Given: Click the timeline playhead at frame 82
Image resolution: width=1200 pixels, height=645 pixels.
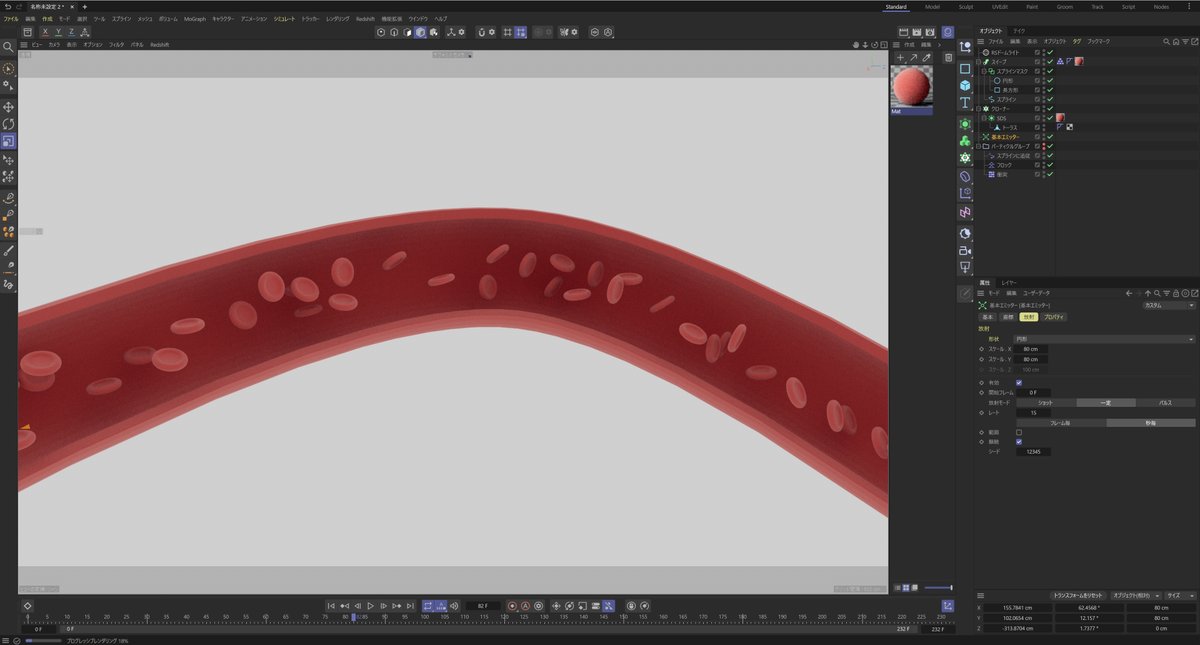Looking at the screenshot, I should point(352,617).
